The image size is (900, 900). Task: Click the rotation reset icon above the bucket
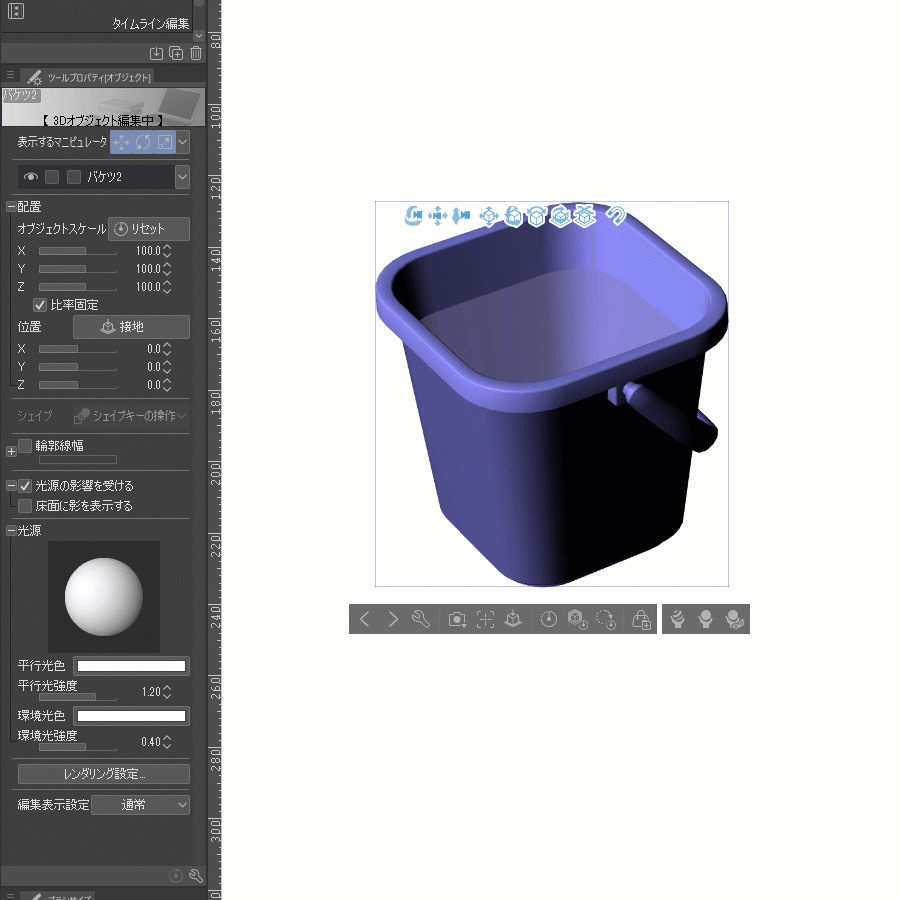point(617,215)
